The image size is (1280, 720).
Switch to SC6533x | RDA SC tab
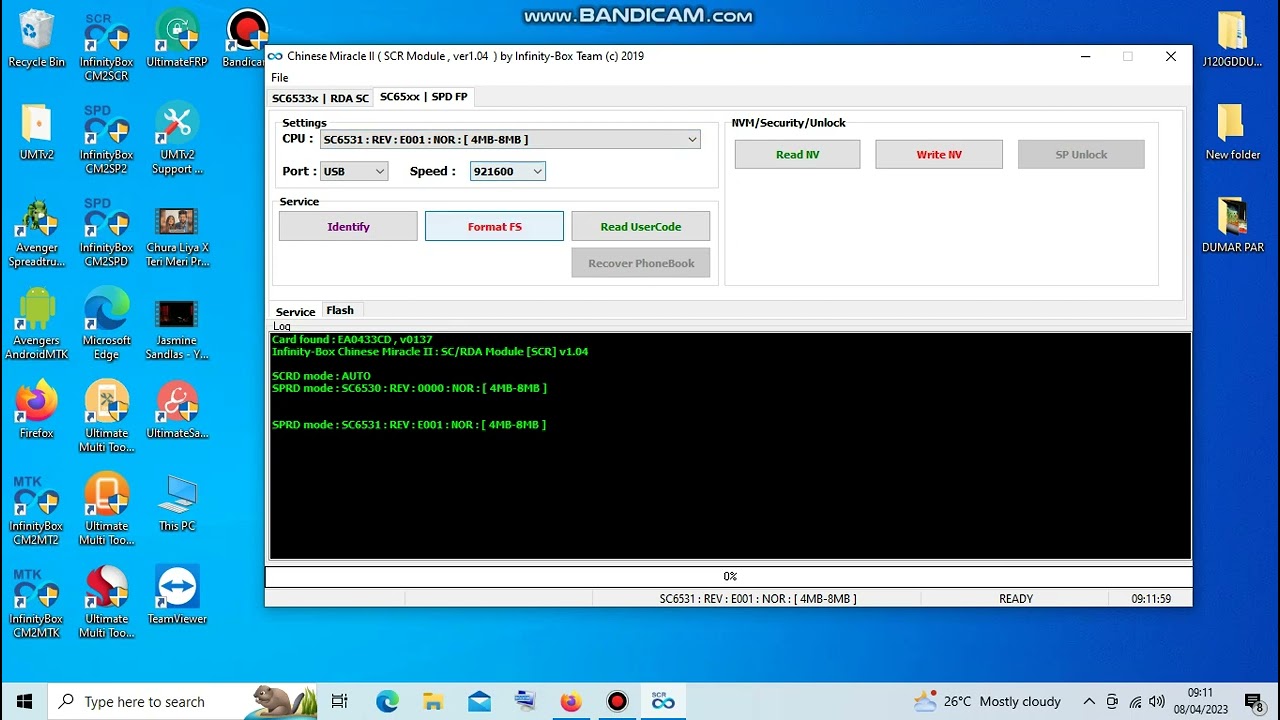tap(321, 98)
